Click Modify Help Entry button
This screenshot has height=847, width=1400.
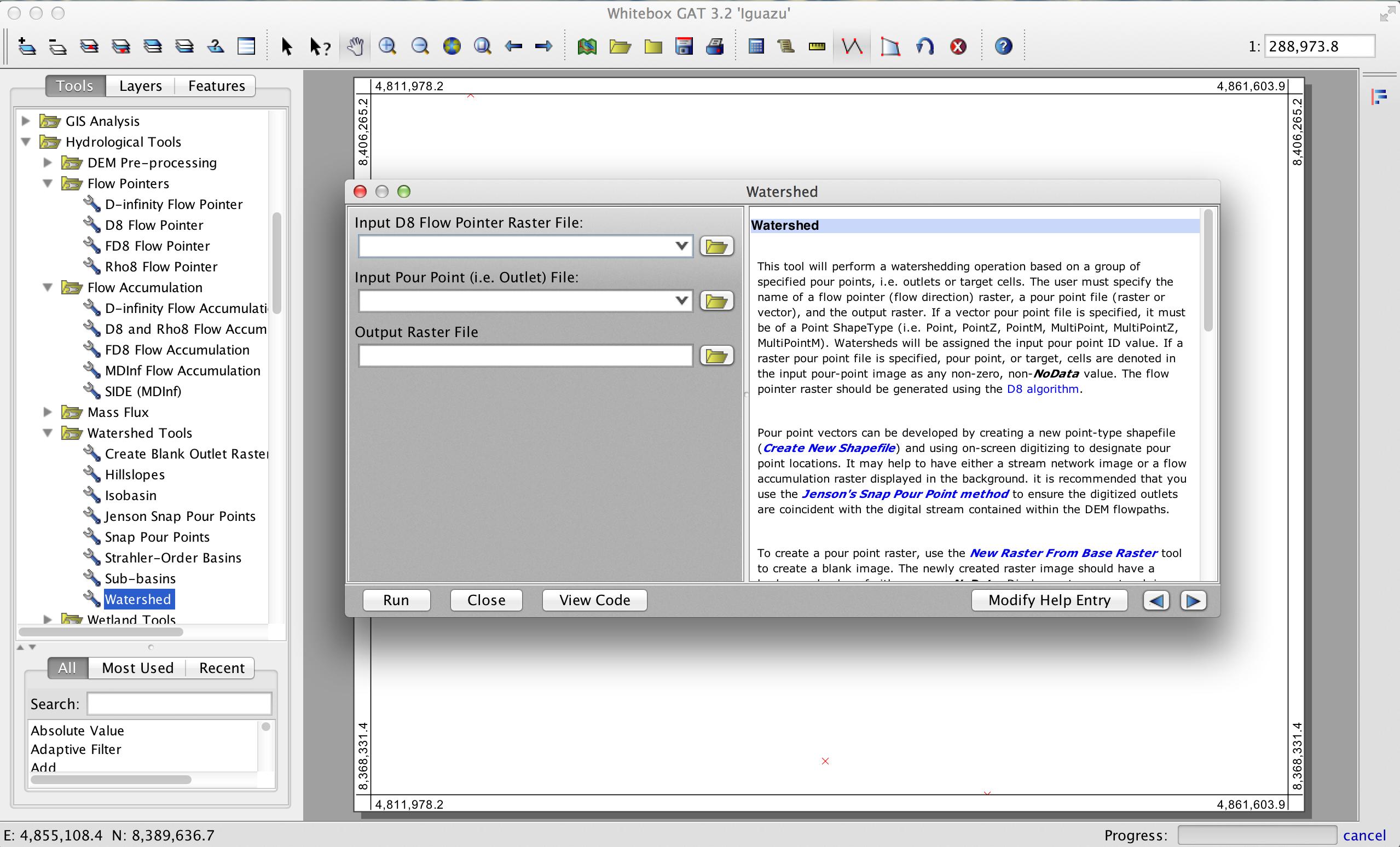coord(1049,600)
